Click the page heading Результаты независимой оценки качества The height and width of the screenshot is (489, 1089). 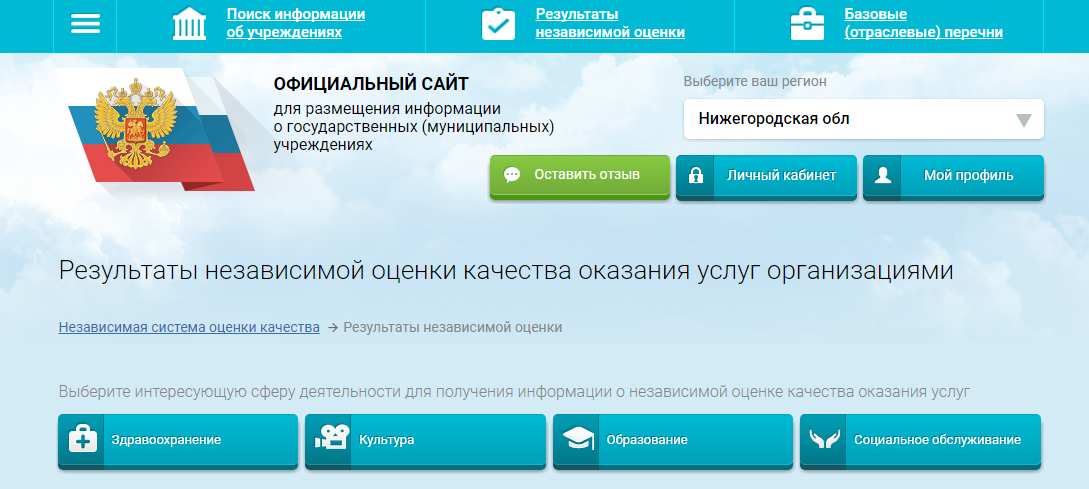pos(506,271)
